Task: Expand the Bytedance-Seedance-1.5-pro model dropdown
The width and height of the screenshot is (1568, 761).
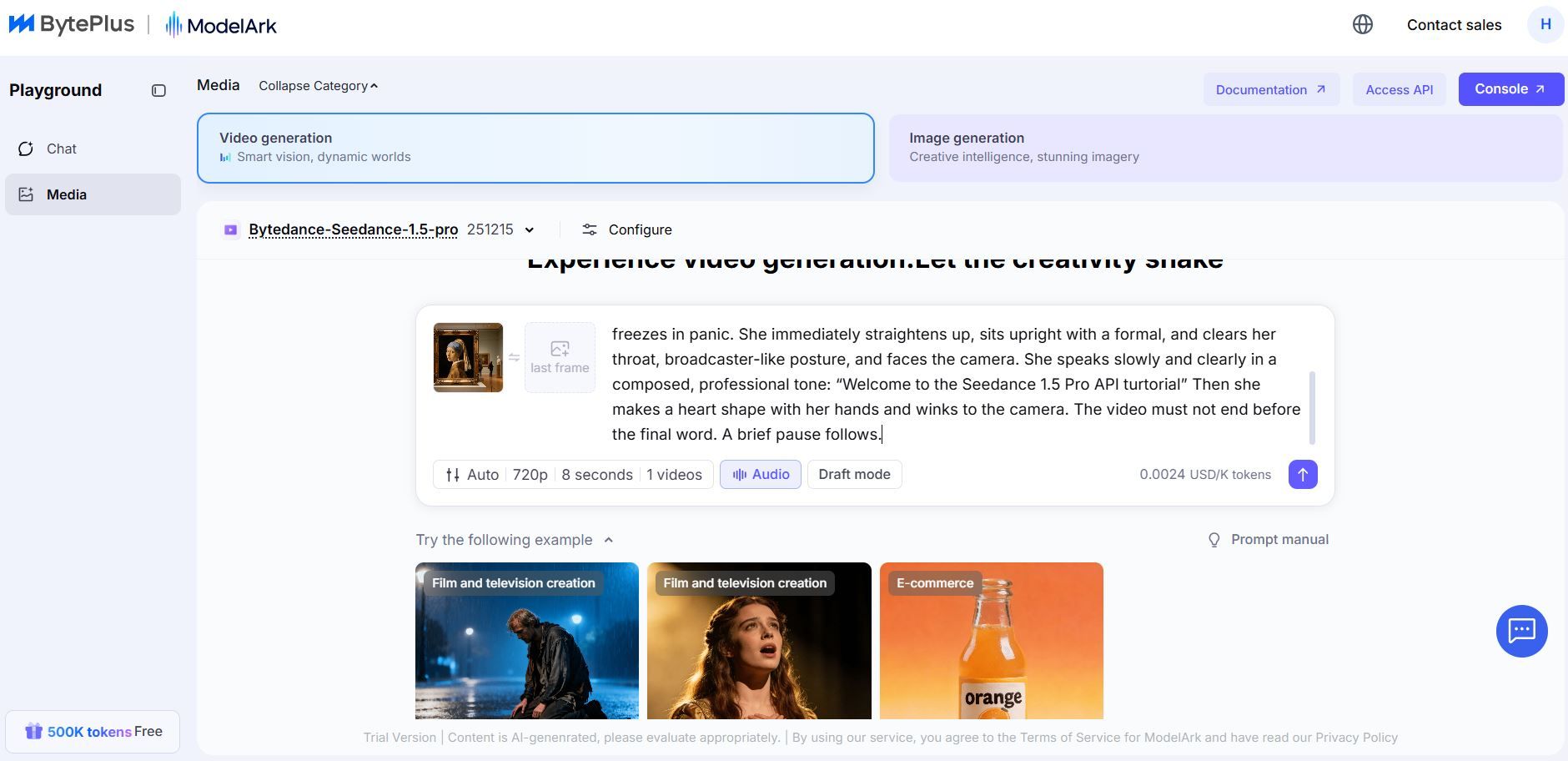Action: (529, 230)
